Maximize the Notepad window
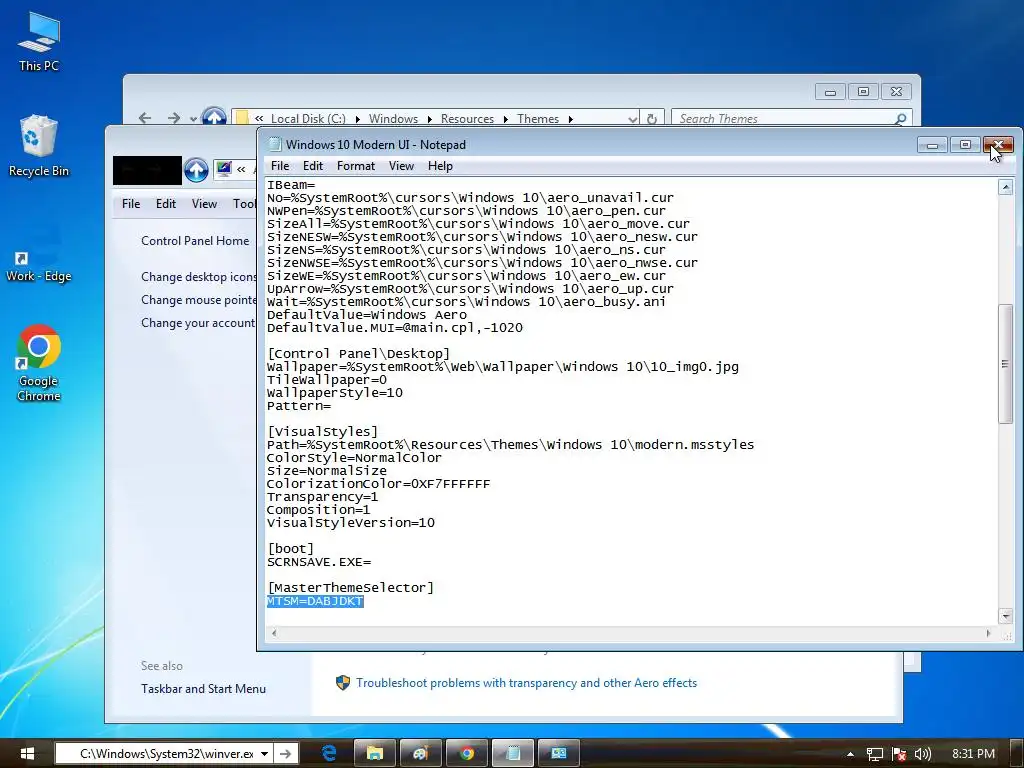 [965, 144]
